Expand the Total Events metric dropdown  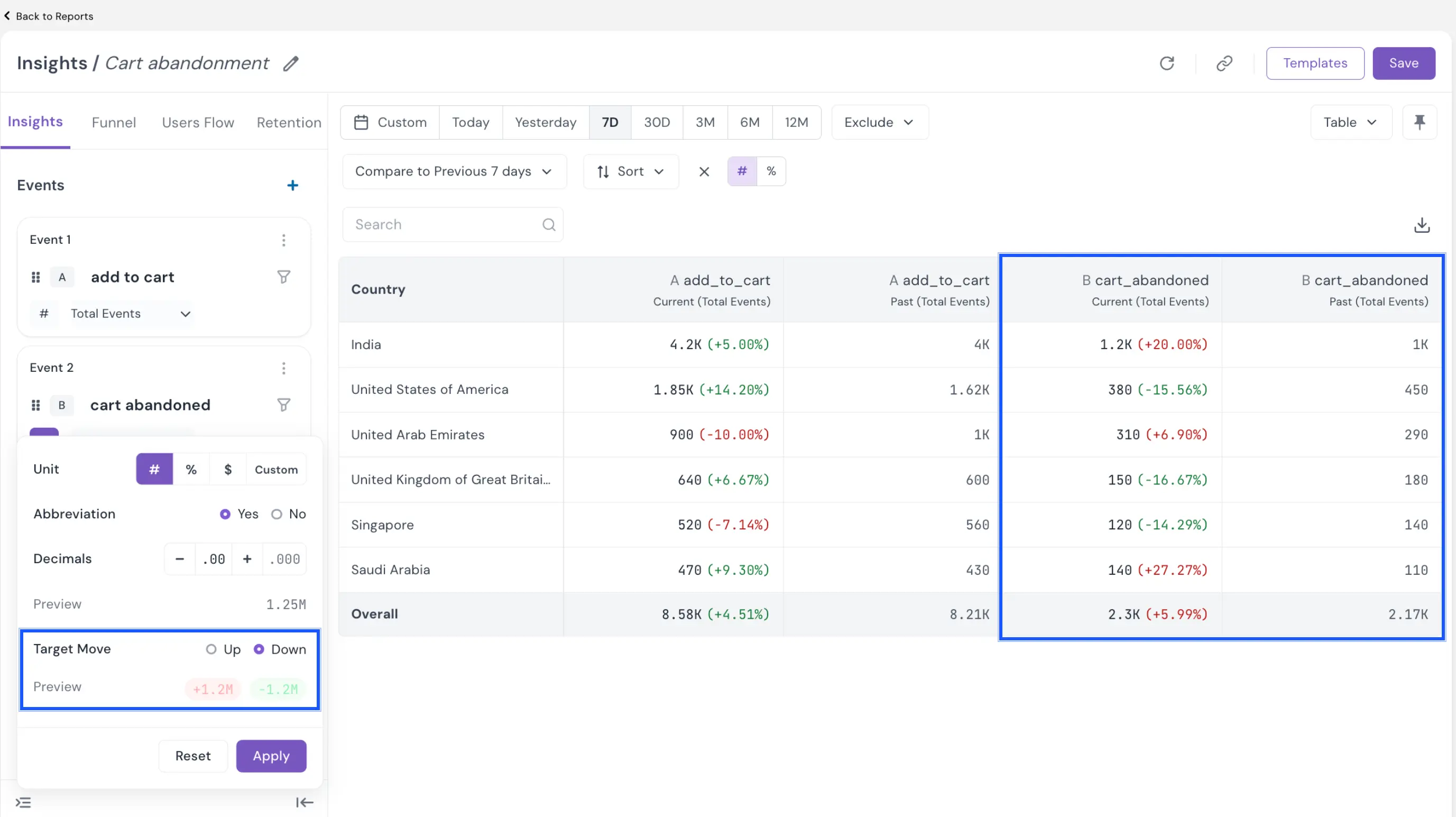point(131,314)
